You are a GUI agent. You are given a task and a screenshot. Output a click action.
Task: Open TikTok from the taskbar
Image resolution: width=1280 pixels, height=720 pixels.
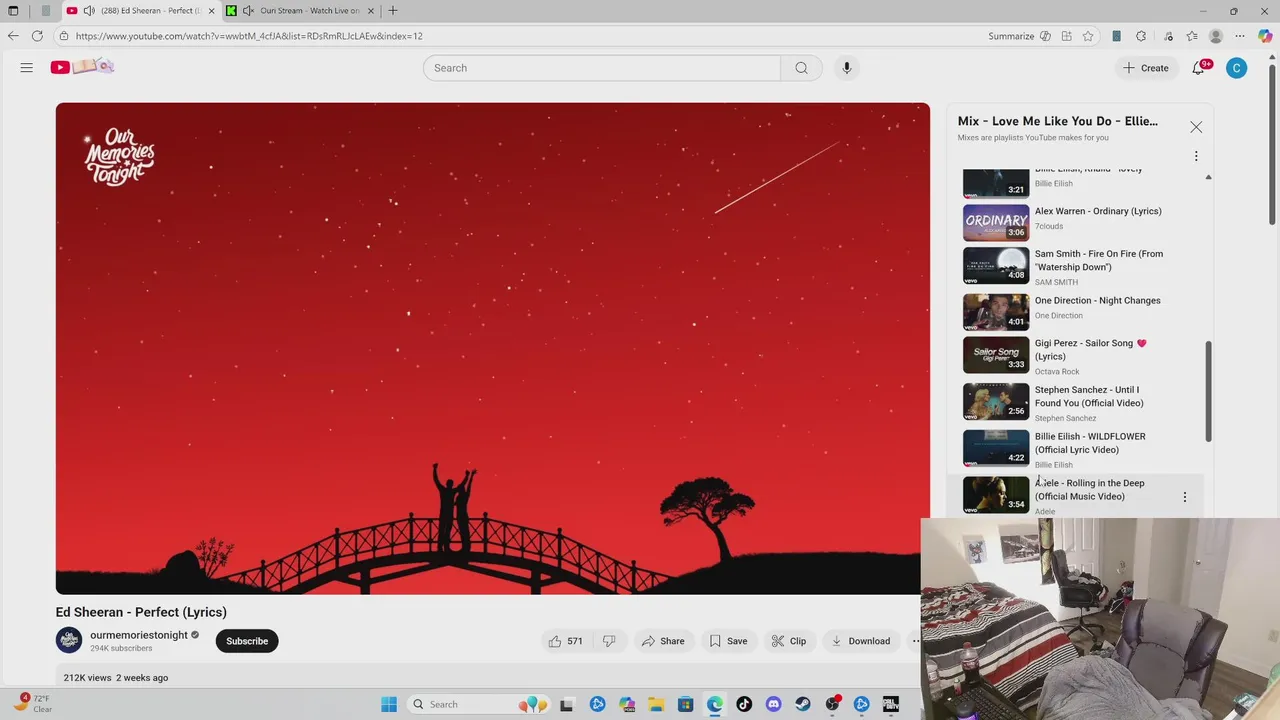(x=744, y=704)
